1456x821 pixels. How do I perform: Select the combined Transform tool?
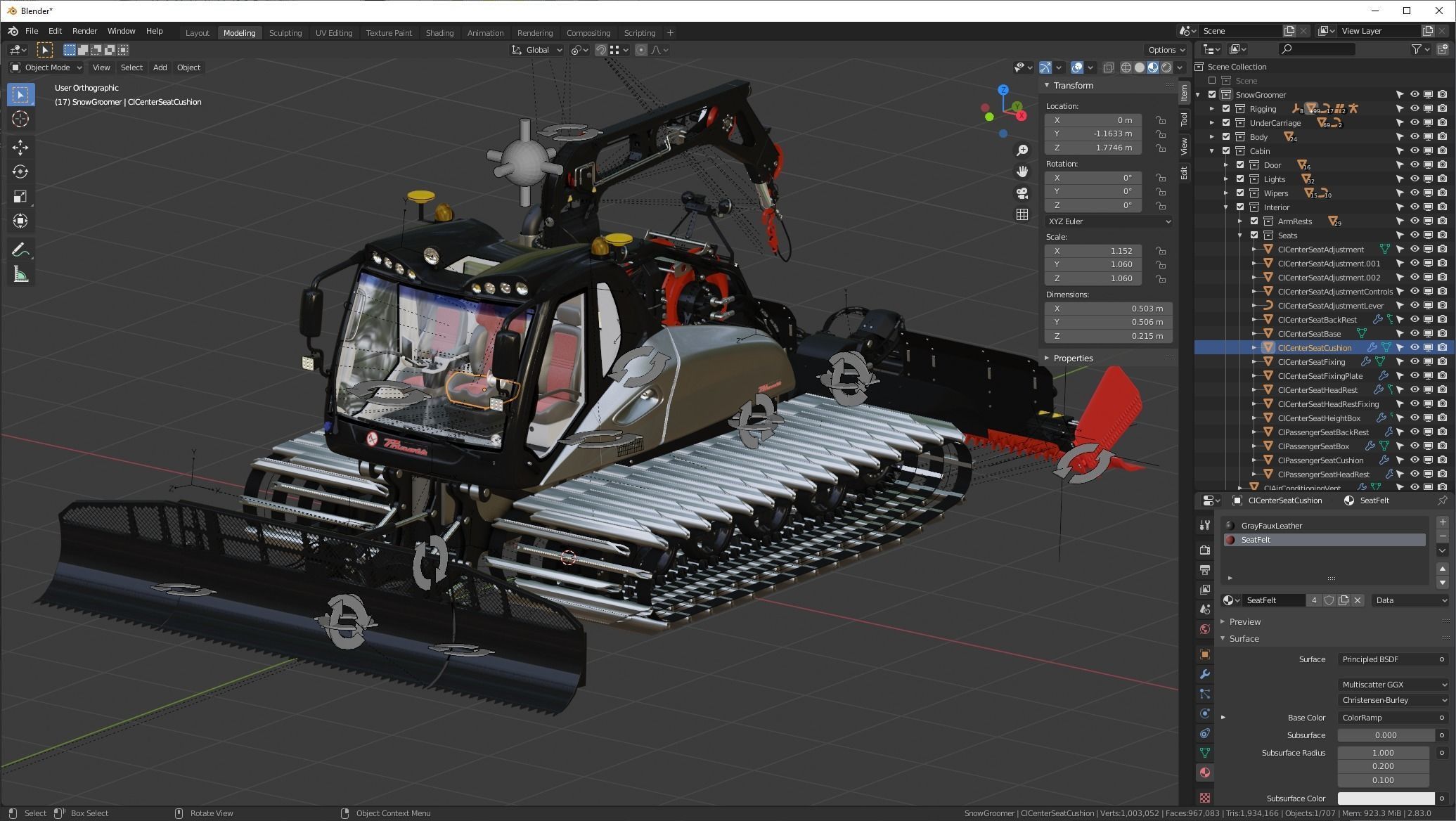20,221
